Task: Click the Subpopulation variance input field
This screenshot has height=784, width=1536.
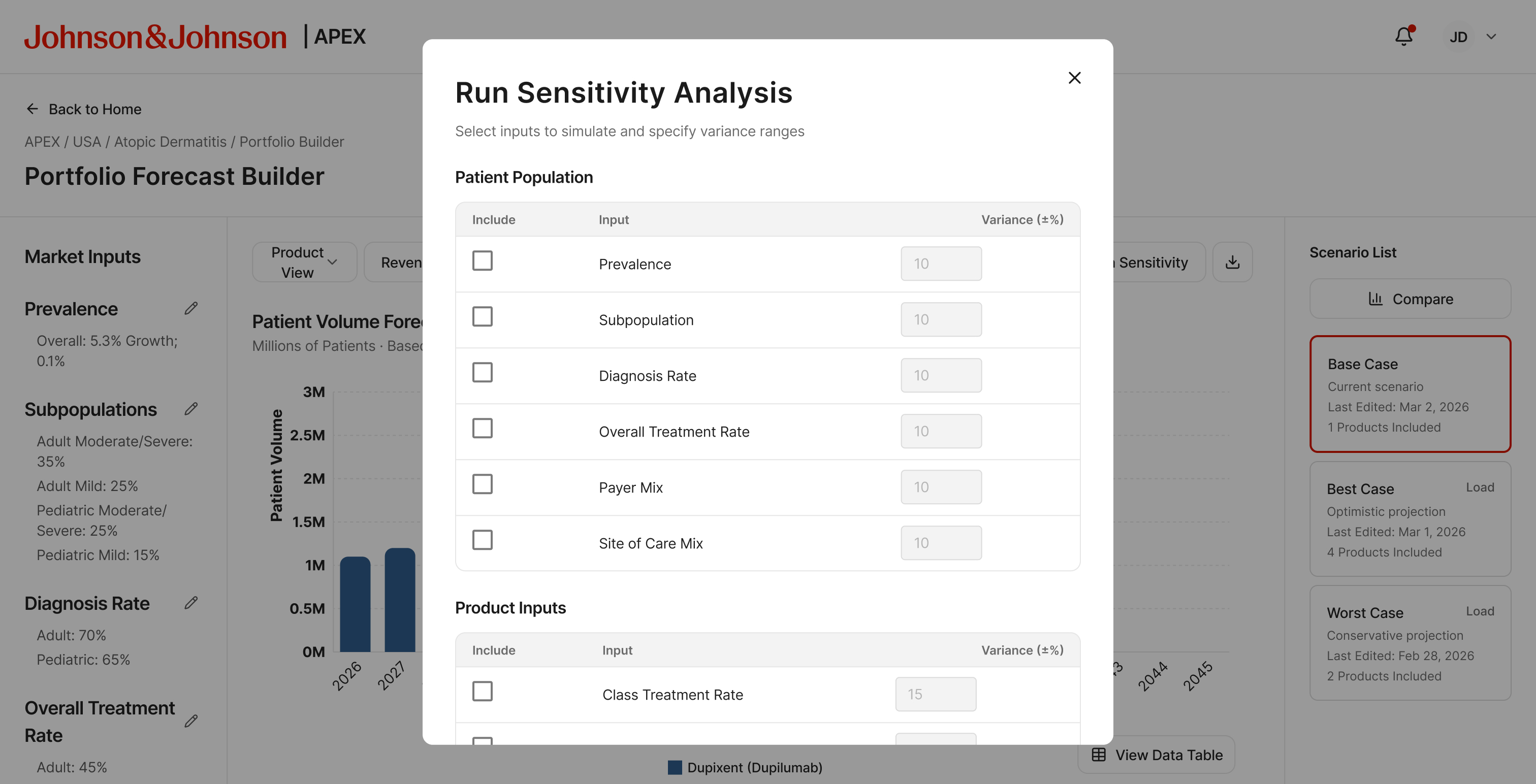Action: tap(941, 319)
